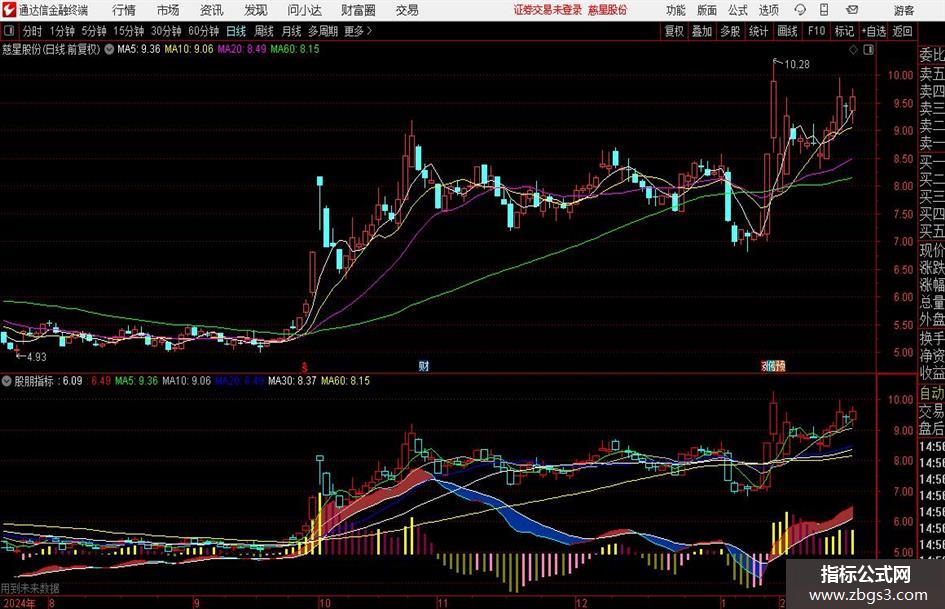Click the MA5: 9.36 main chart label
The width and height of the screenshot is (945, 609).
click(139, 49)
